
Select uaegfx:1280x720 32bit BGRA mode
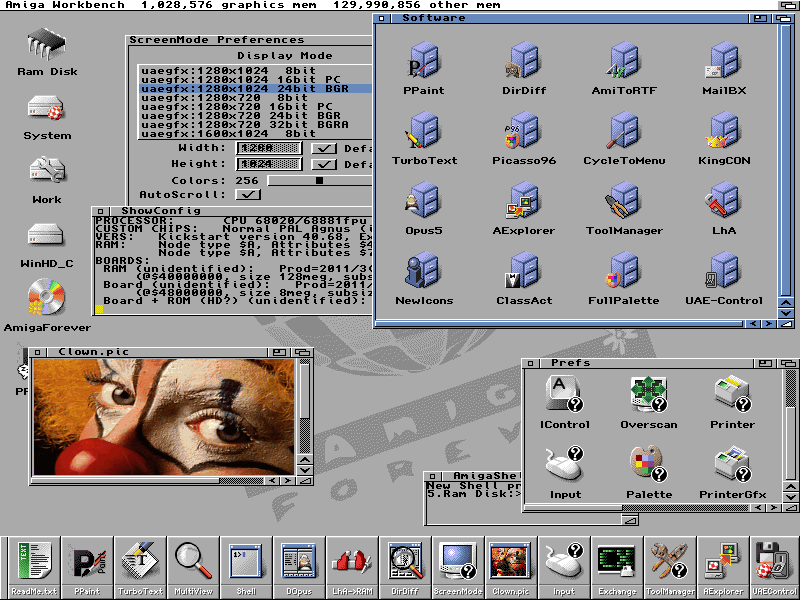(x=256, y=124)
